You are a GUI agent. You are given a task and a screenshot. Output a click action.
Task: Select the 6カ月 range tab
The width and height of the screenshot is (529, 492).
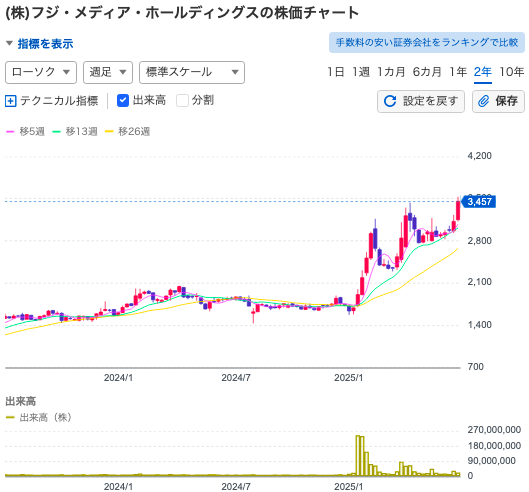[427, 72]
